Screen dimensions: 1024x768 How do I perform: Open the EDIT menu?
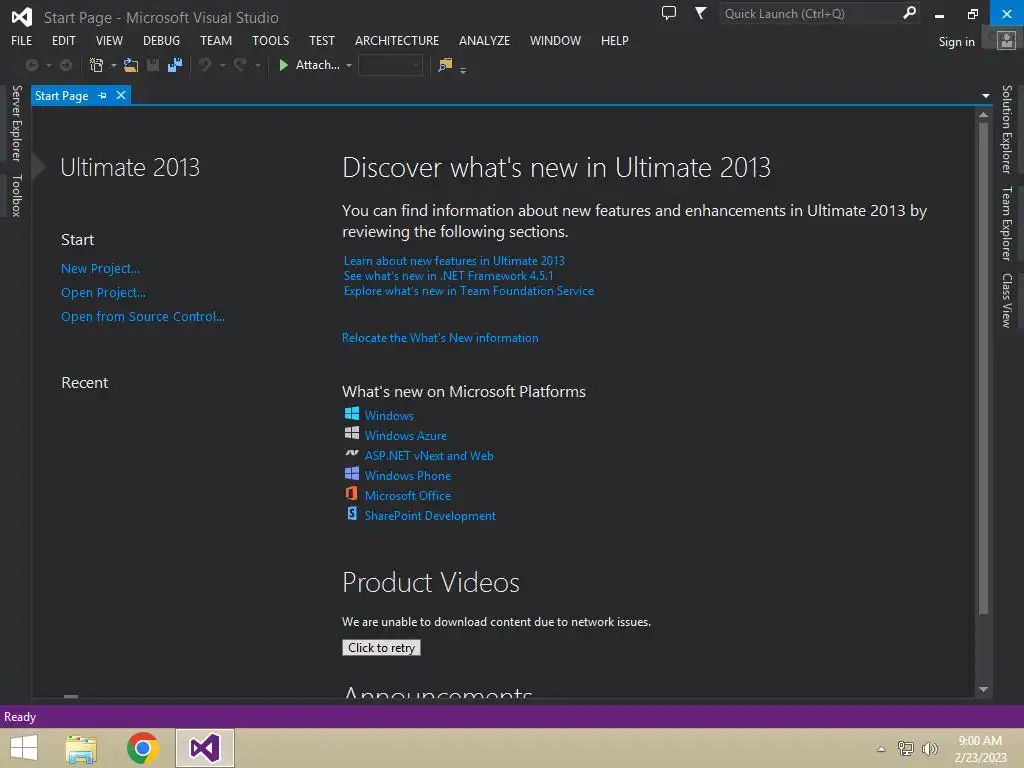[63, 40]
